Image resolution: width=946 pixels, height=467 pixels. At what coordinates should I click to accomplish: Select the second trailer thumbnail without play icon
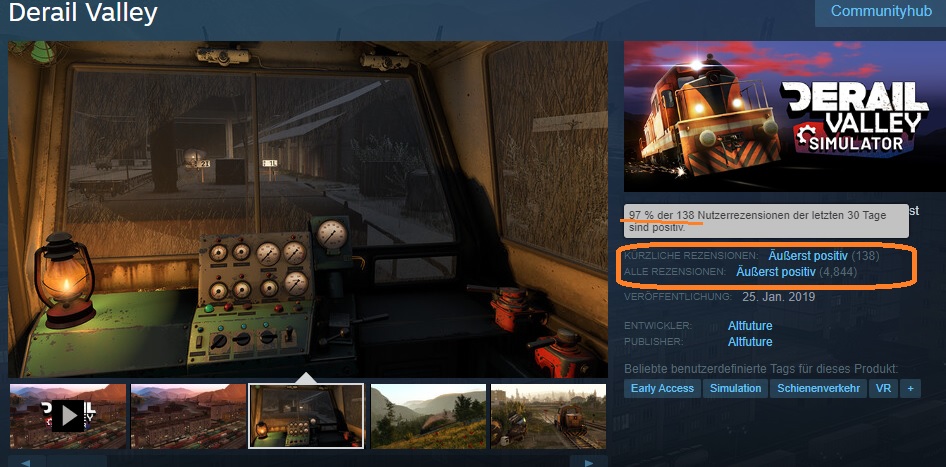point(188,416)
